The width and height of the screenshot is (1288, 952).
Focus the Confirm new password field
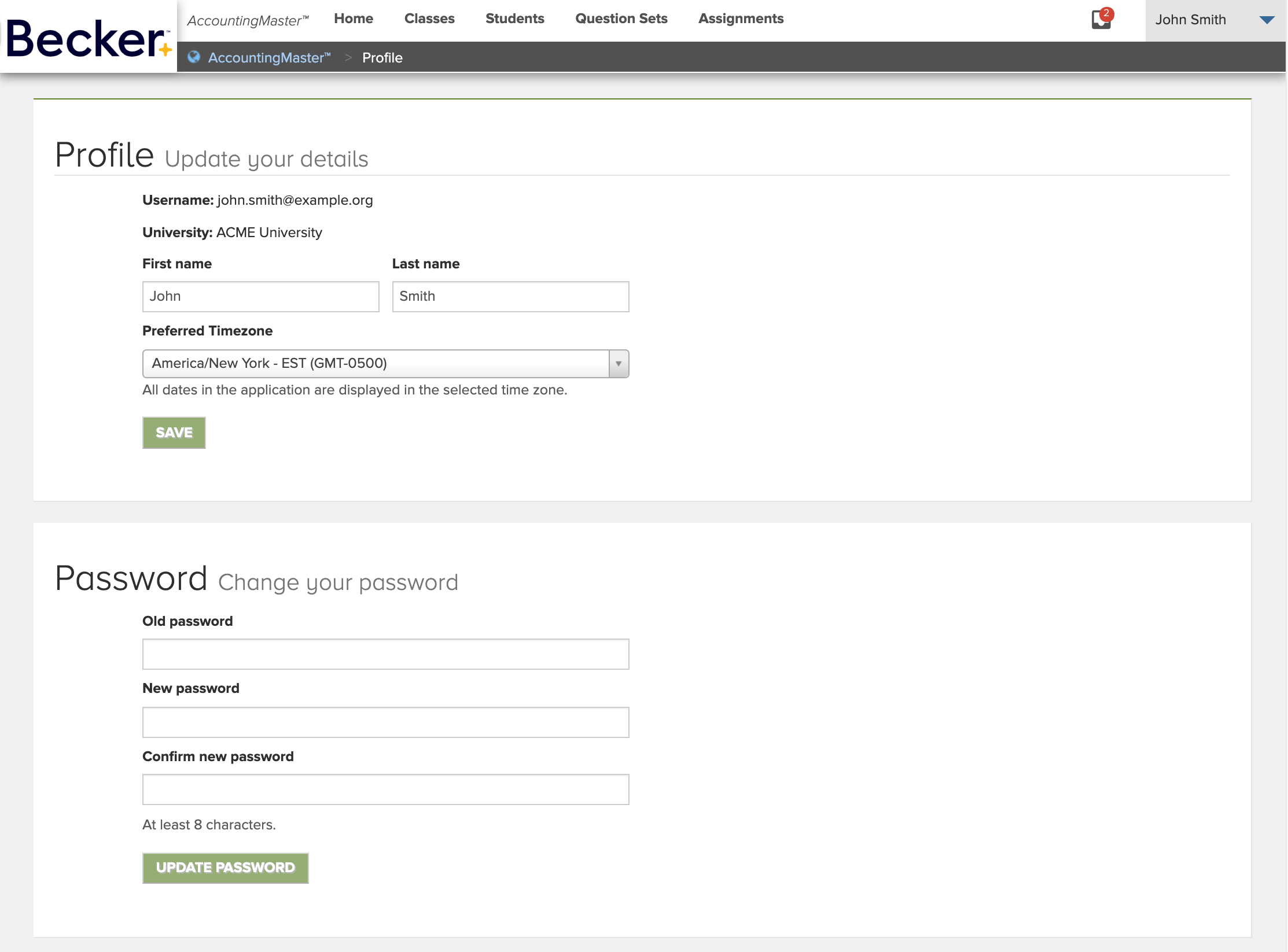click(385, 789)
